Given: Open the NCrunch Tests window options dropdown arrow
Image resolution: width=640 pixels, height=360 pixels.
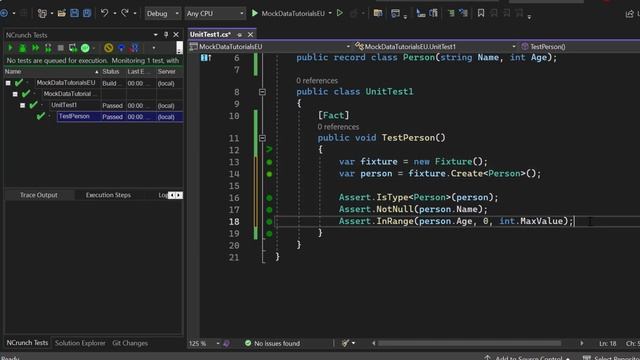Looking at the screenshot, I should tap(156, 35).
